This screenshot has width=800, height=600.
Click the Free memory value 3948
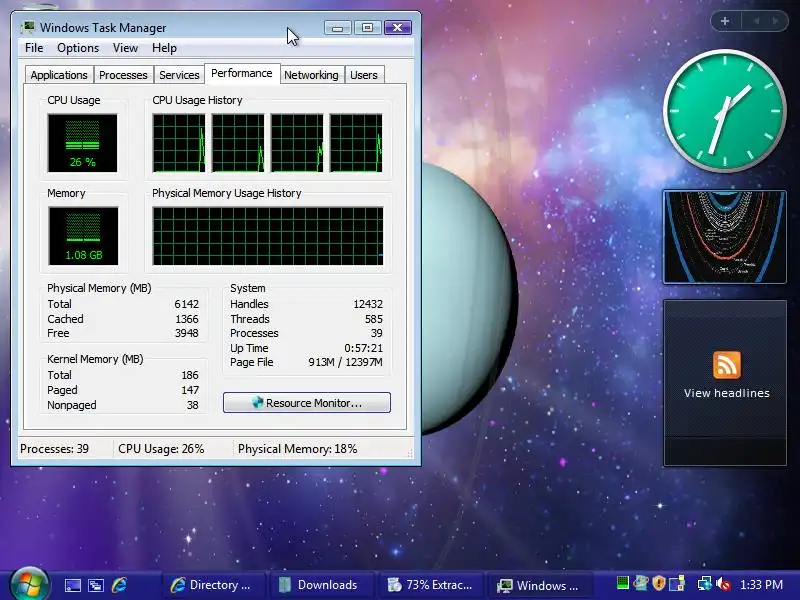186,333
